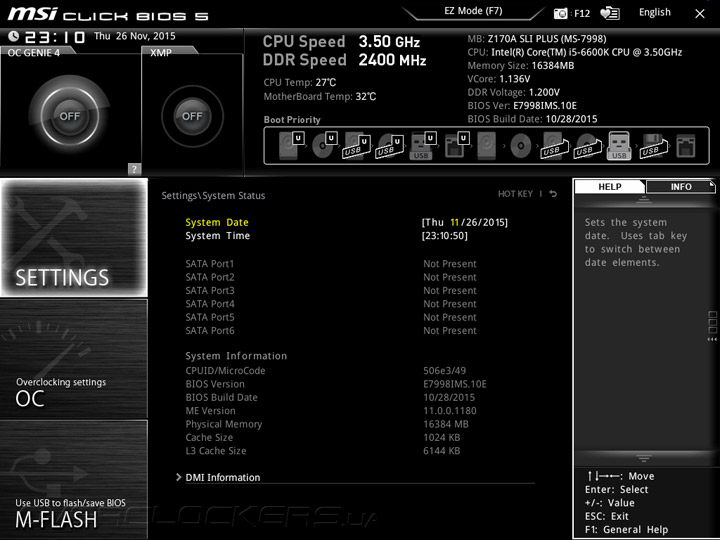Click the L3 Cache Size row label
The width and height of the screenshot is (720, 540).
(216, 450)
